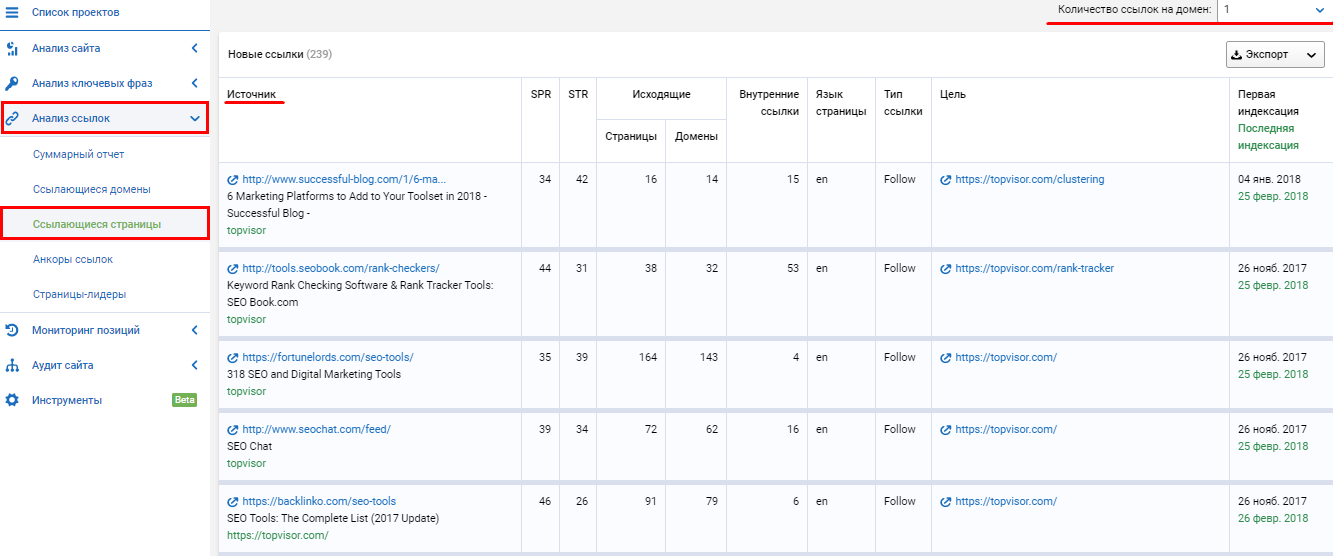This screenshot has width=1333, height=556.
Task: Select Ссылающиеся страницы menu item
Action: pos(97,224)
